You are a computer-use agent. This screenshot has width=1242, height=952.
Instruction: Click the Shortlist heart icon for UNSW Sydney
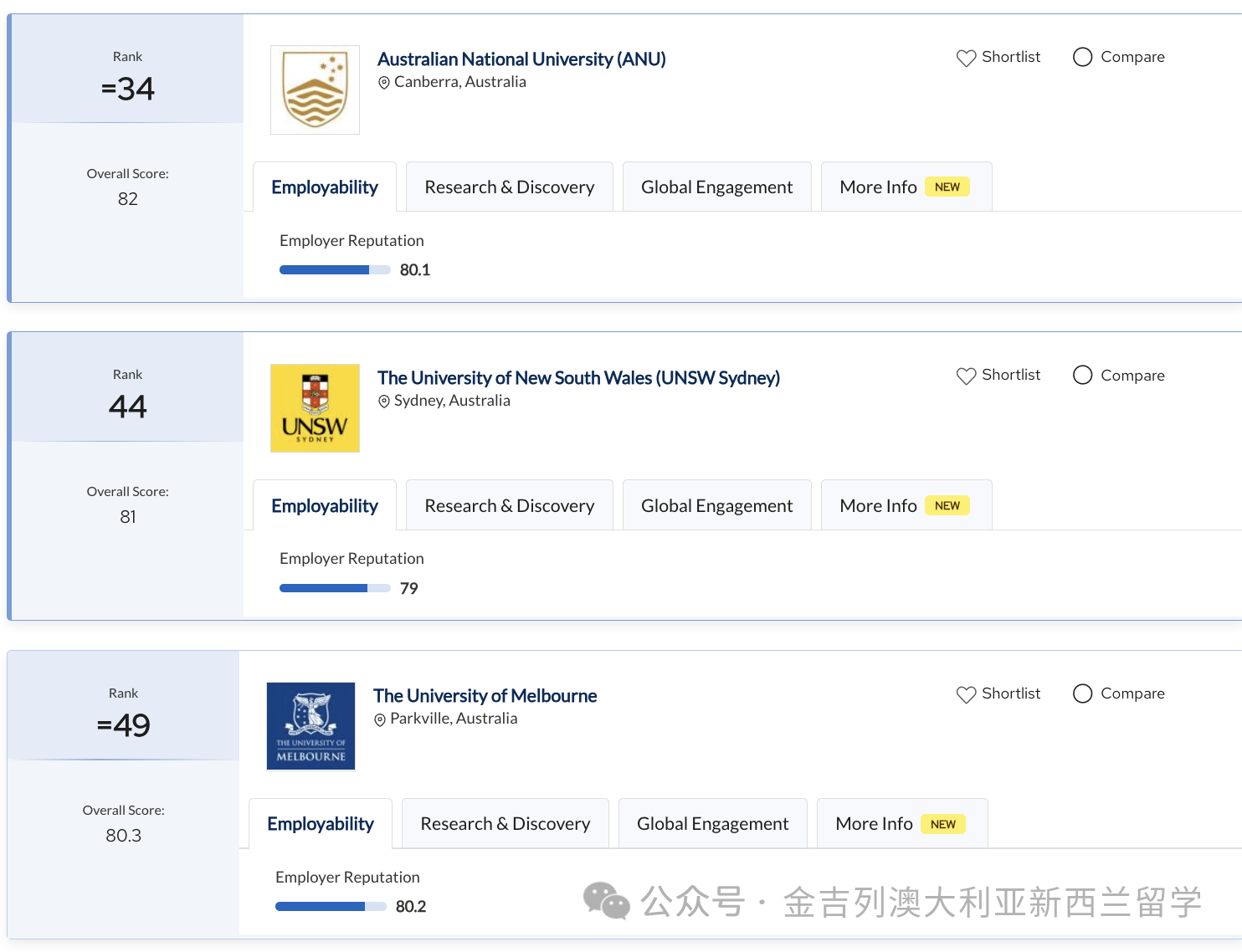(966, 376)
